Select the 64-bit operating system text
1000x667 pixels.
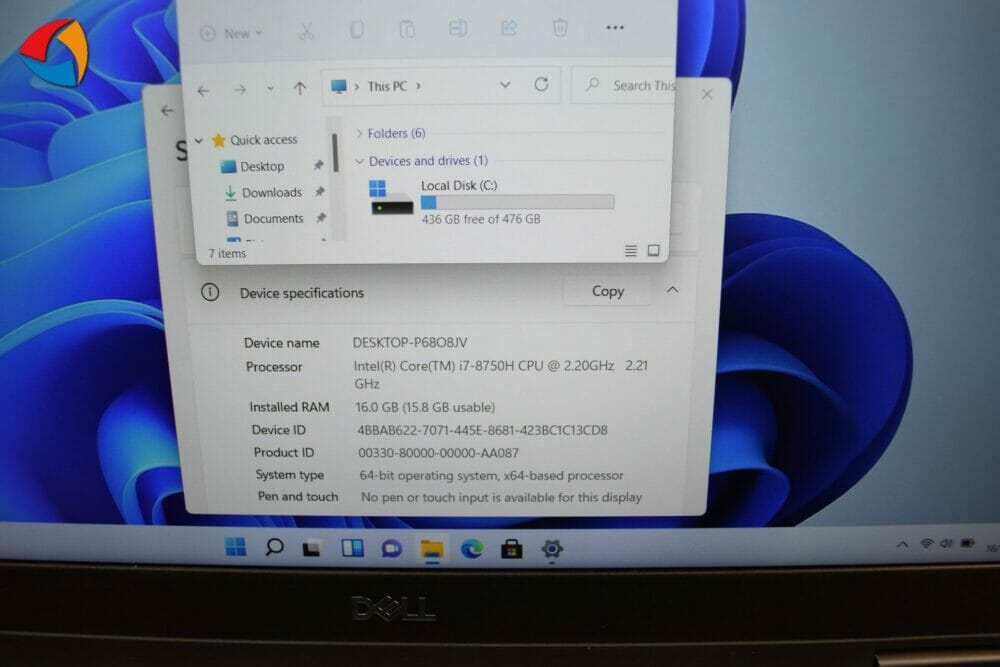point(492,475)
